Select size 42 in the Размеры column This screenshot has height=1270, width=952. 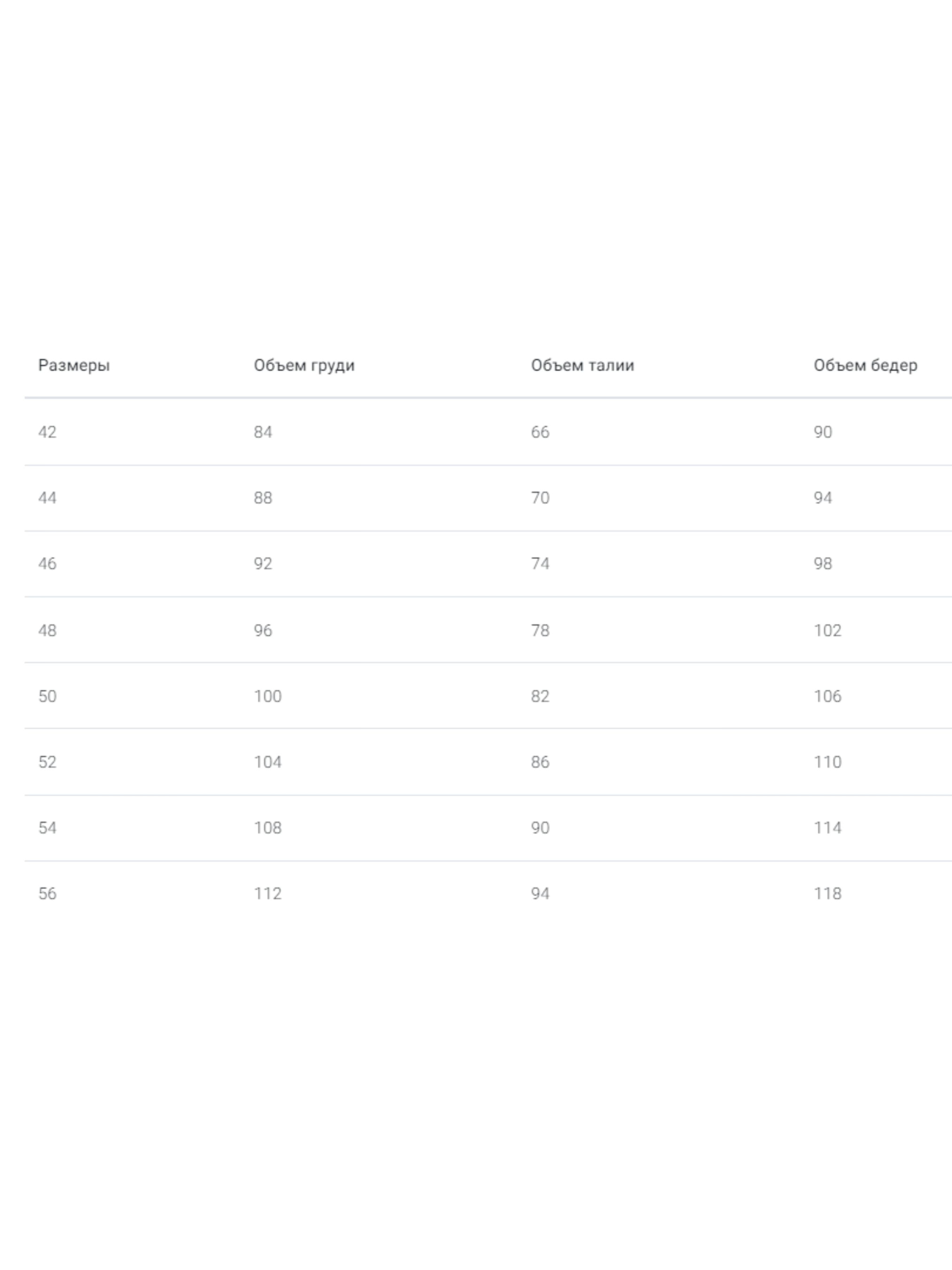(47, 432)
